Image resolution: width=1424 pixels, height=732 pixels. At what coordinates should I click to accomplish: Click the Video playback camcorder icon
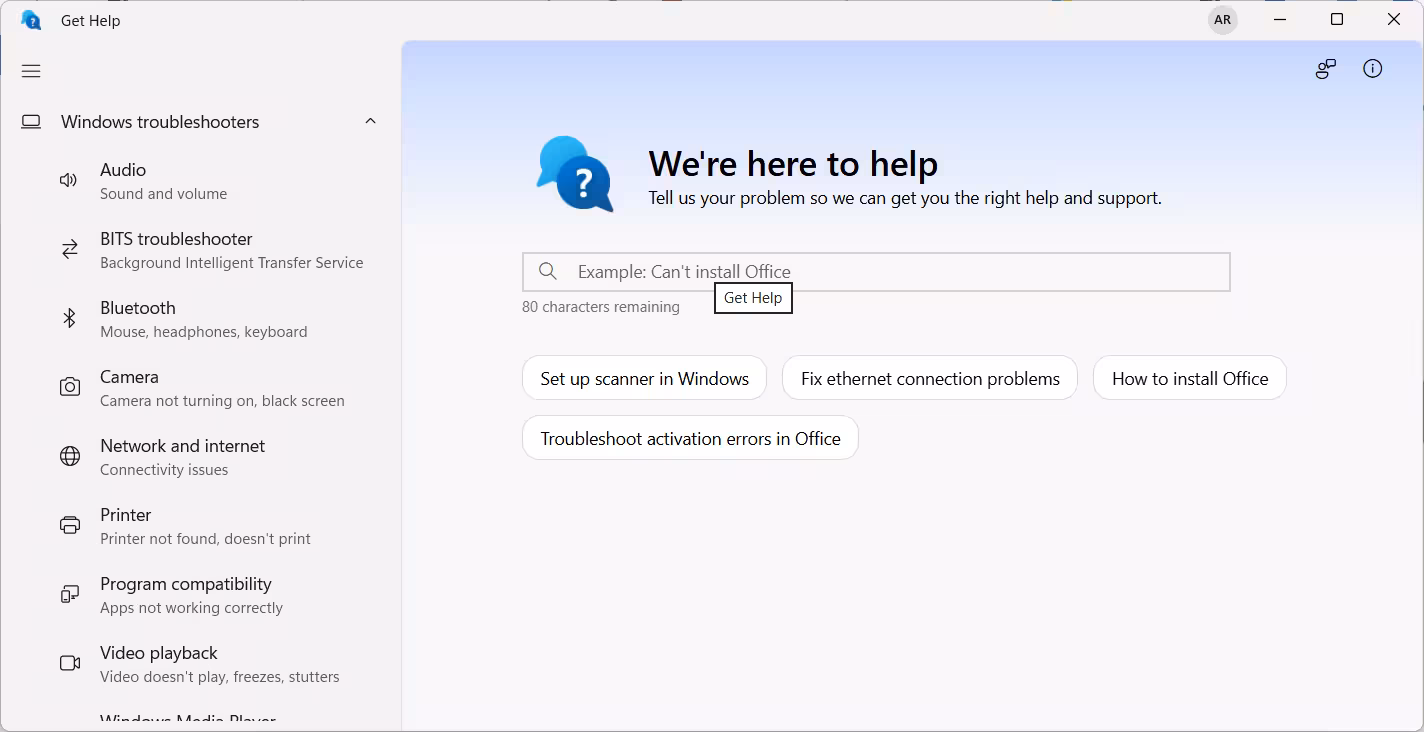(70, 663)
